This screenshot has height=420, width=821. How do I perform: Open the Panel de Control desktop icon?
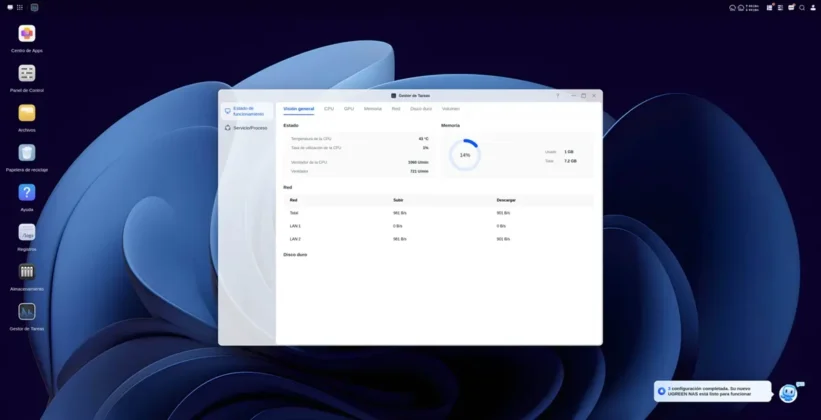27,73
